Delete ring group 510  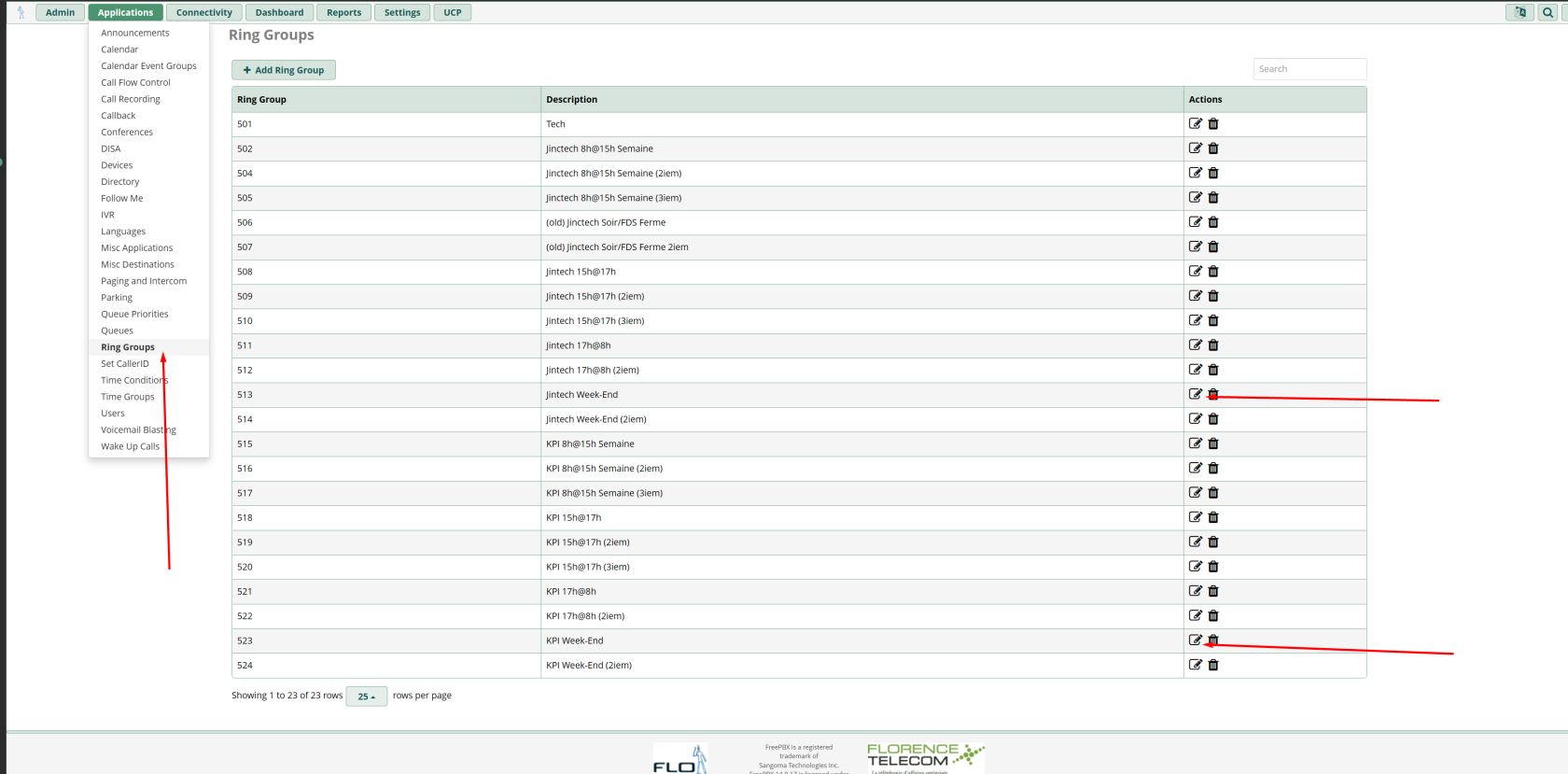click(x=1213, y=320)
